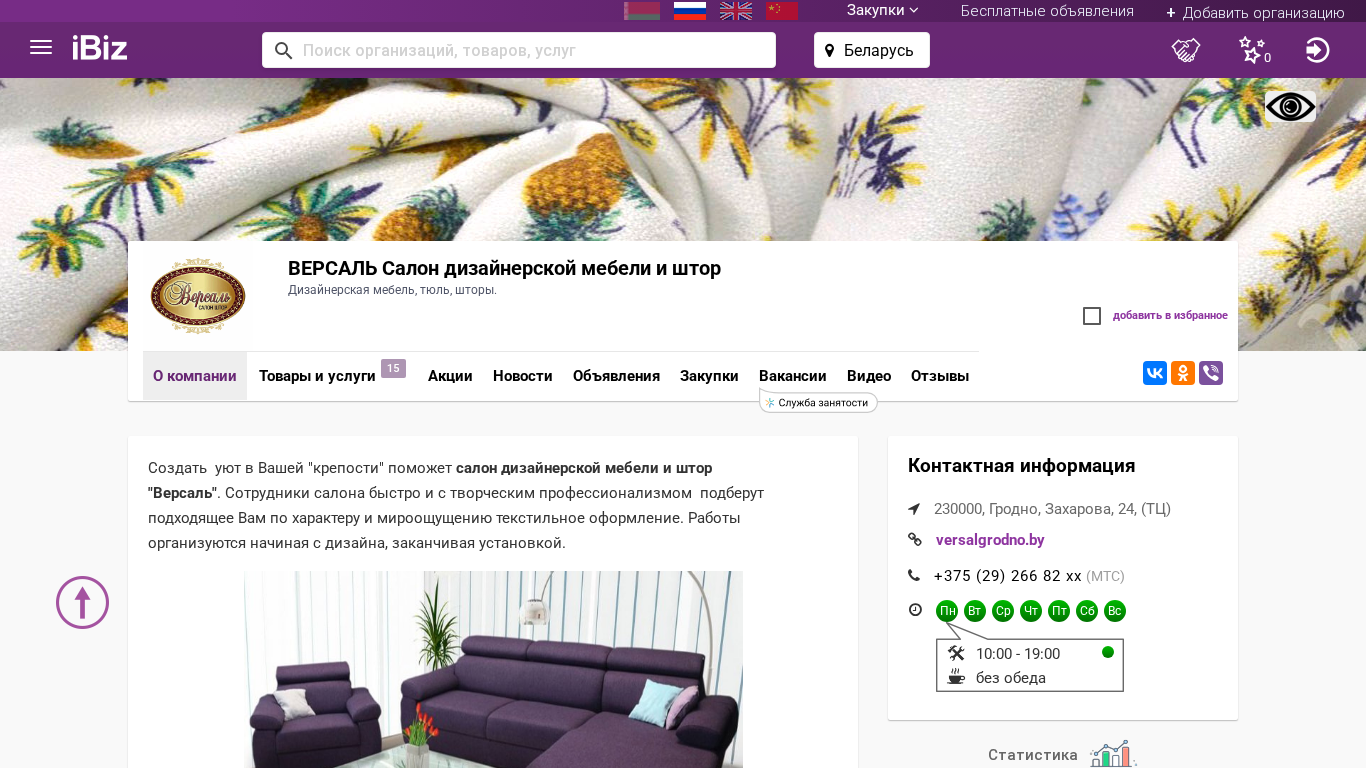
Task: Click the handshake icon in the header
Action: coord(1186,50)
